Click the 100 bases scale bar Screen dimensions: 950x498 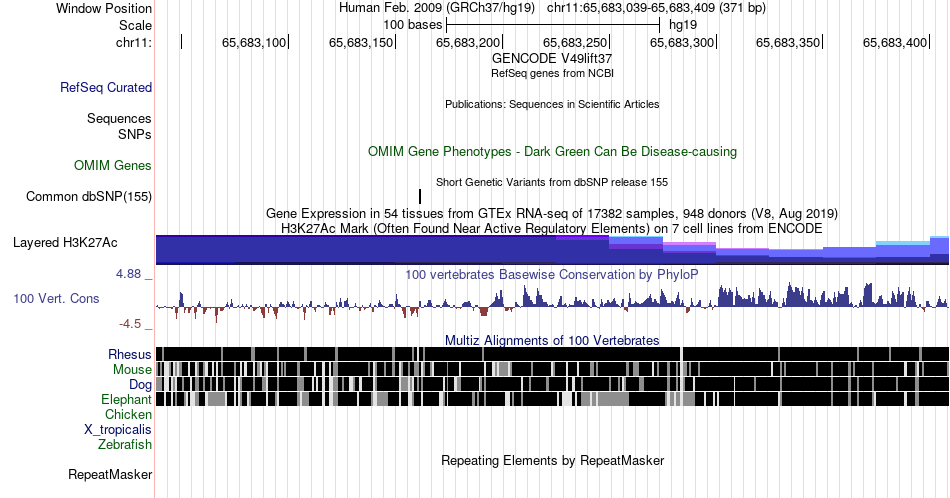click(553, 25)
